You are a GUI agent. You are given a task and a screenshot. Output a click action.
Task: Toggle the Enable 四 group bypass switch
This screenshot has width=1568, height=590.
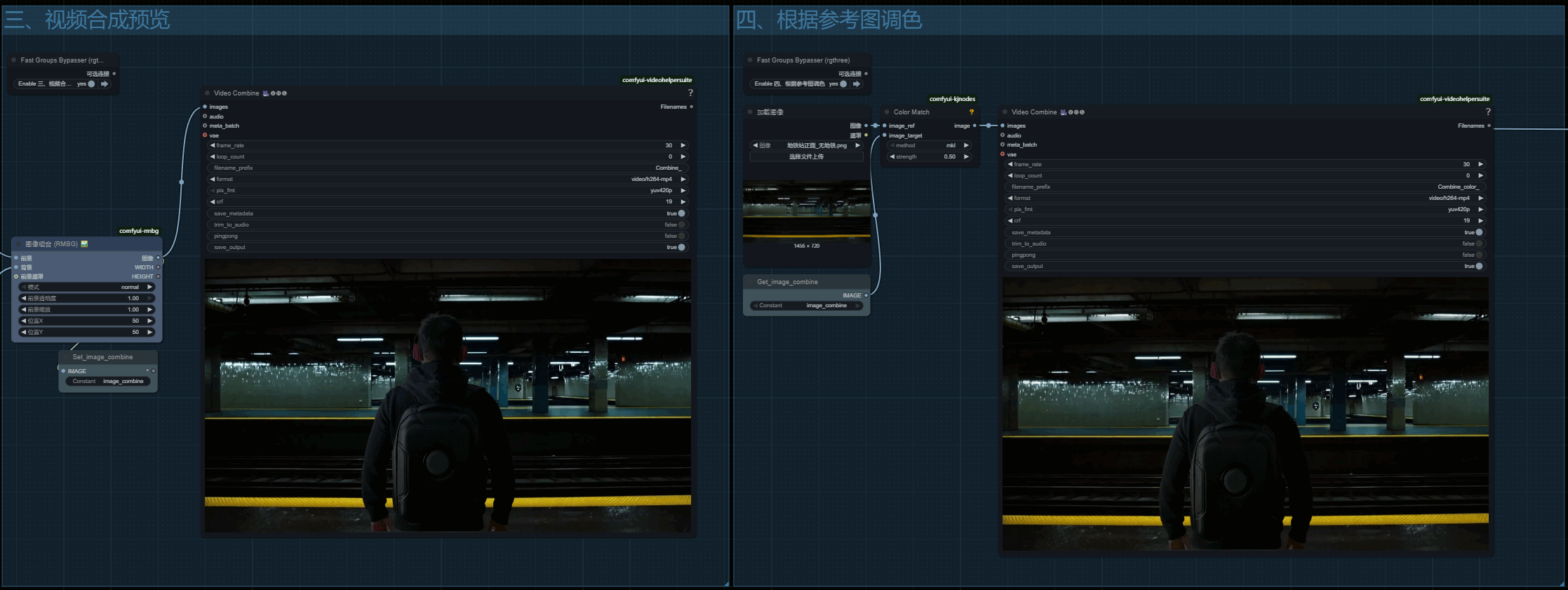(843, 83)
